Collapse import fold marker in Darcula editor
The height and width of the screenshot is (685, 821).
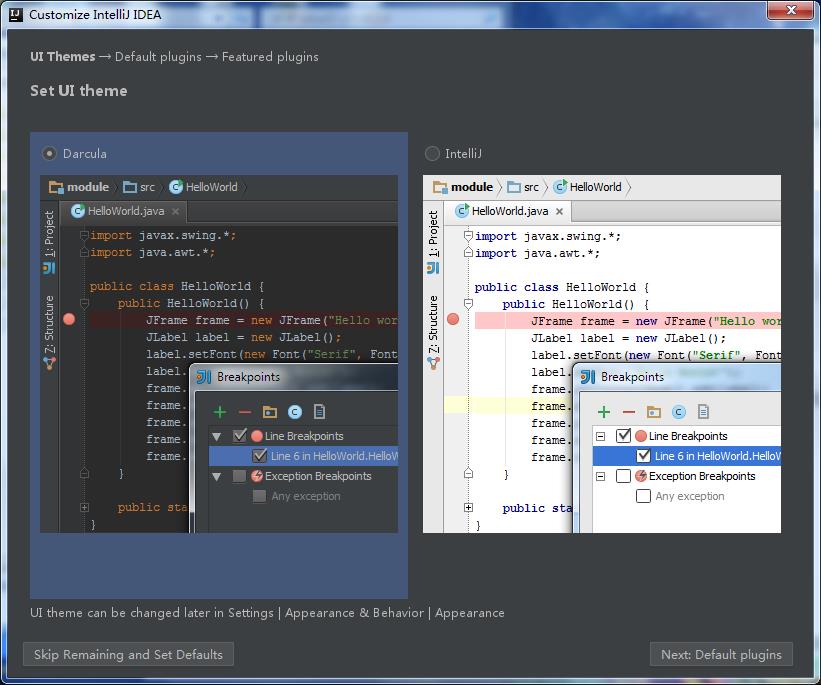coord(84,236)
